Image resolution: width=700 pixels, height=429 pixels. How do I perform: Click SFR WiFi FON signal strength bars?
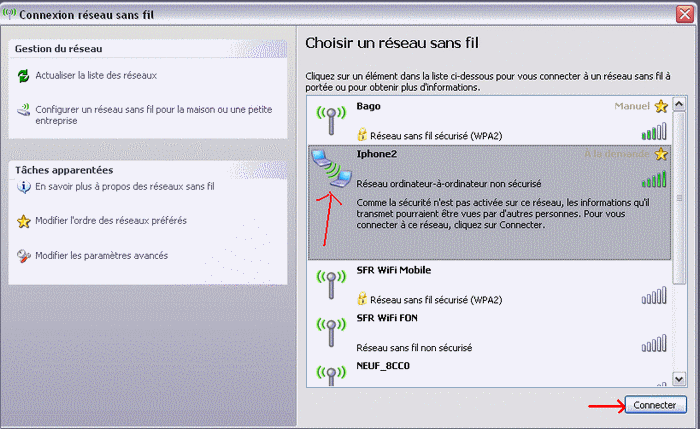pyautogui.click(x=654, y=343)
